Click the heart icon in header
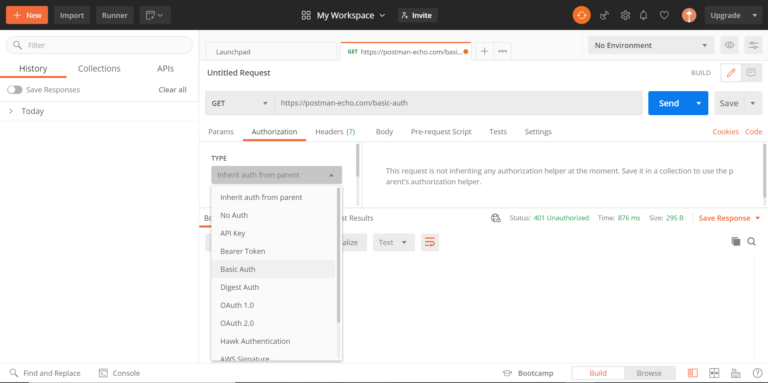The image size is (768, 383). click(664, 15)
